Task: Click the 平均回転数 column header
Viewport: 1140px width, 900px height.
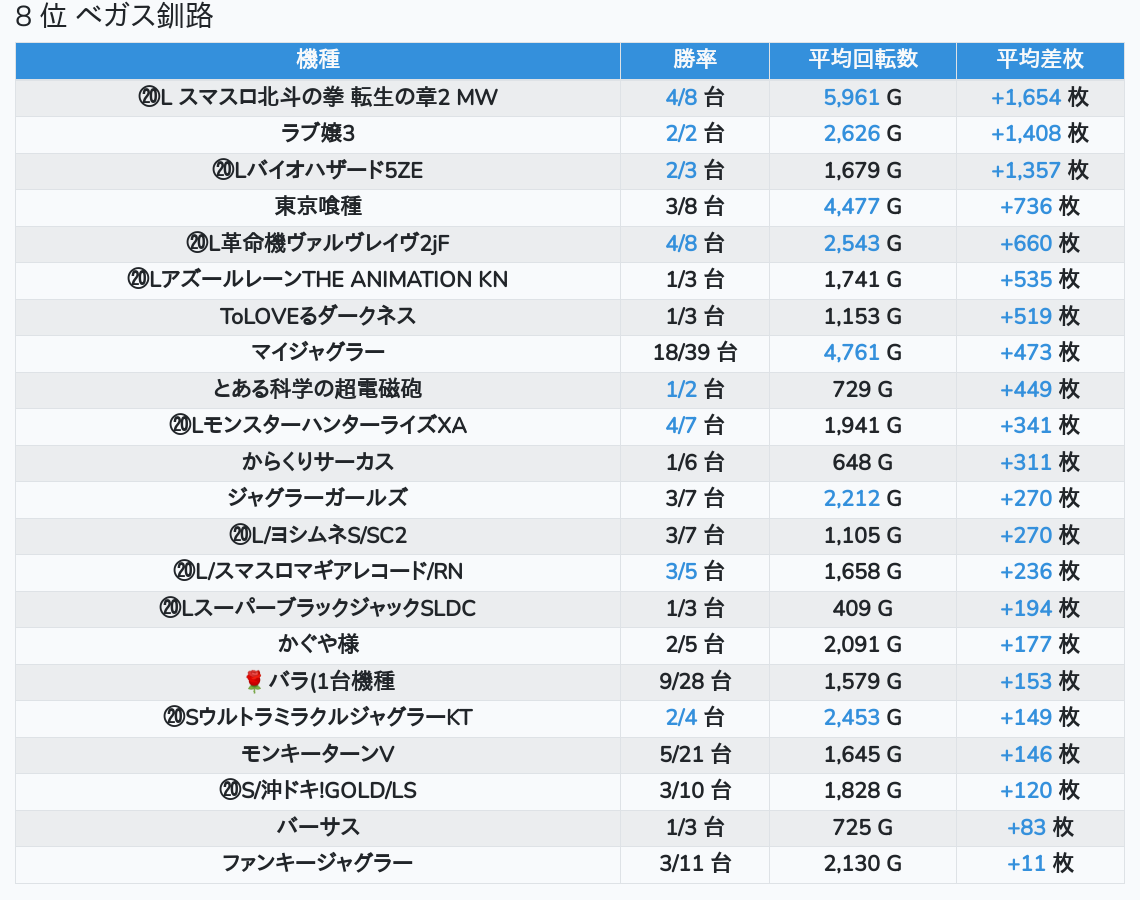Action: (x=862, y=60)
